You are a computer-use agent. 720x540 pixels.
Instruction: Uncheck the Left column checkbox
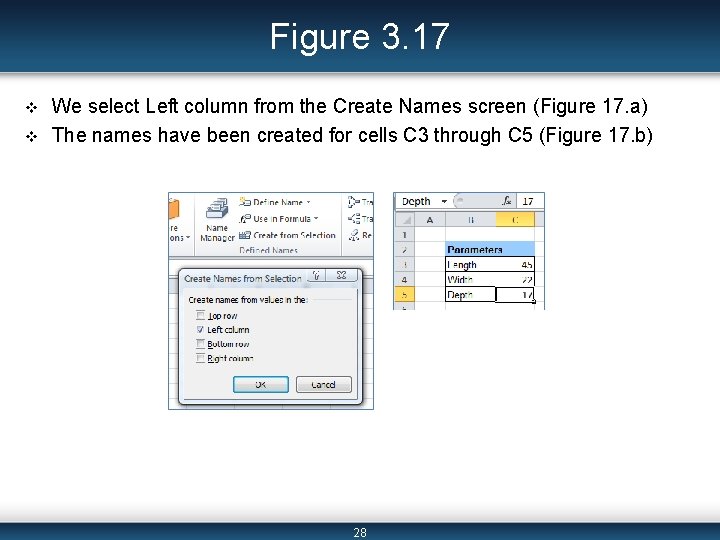(200, 330)
